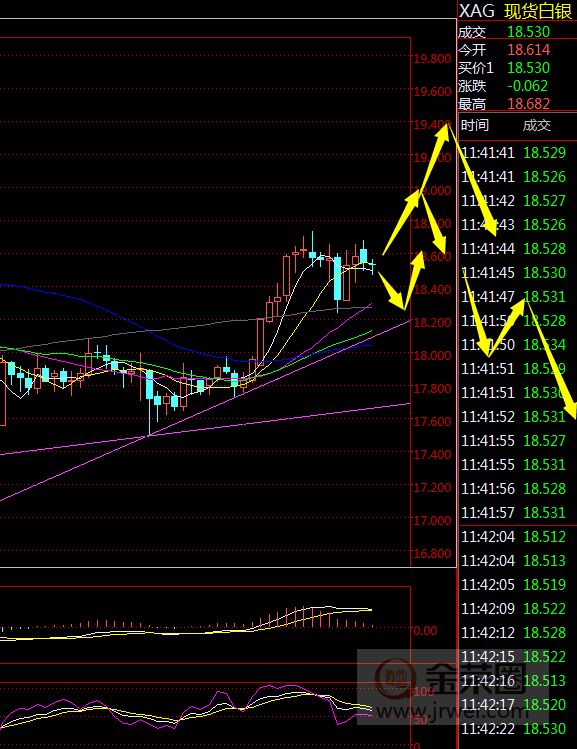Select the tick row 11:41:51 at 18.529
Screen dimensions: 577x749
(513, 369)
